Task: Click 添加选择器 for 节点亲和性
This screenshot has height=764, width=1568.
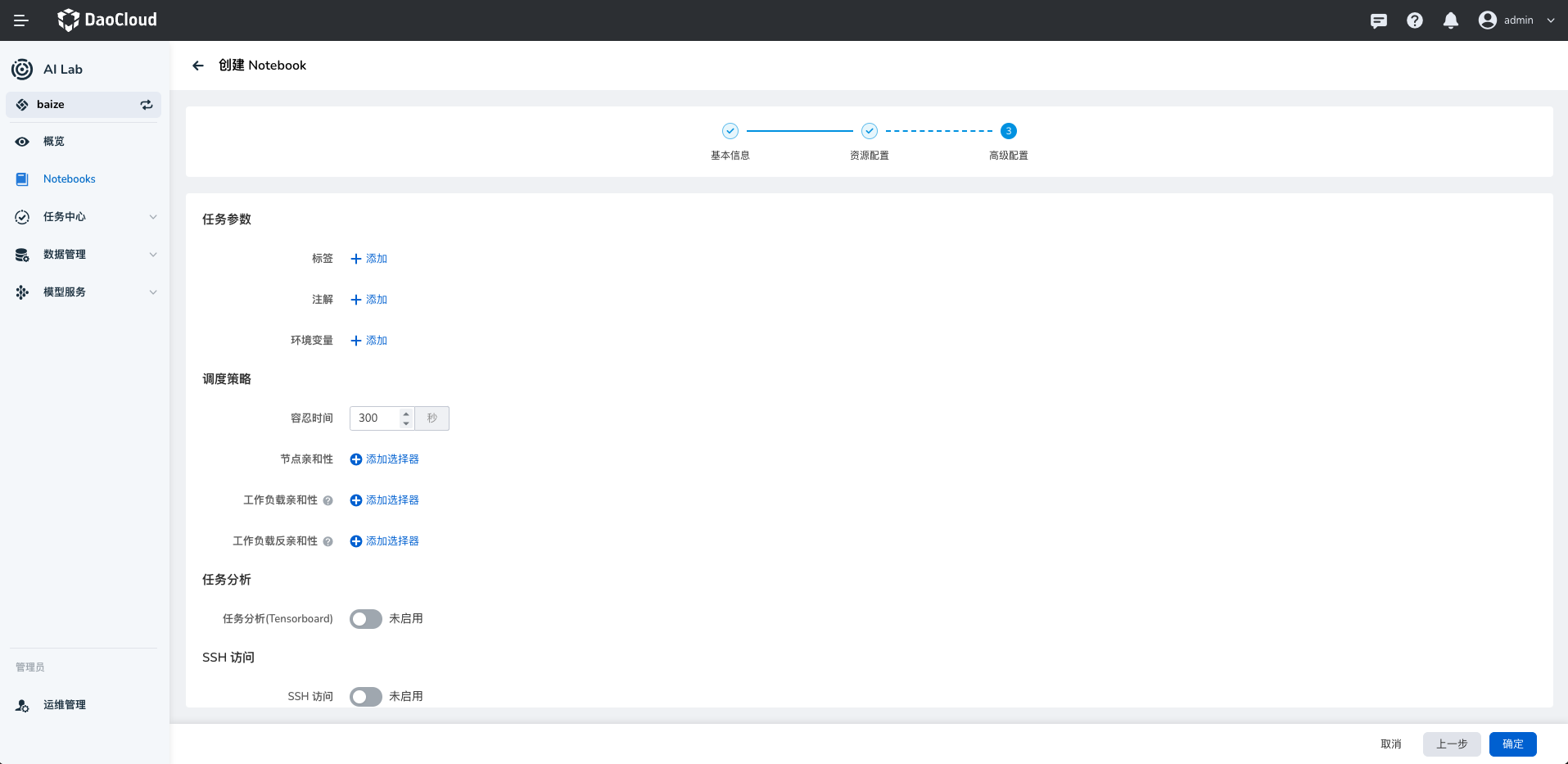Action: pos(385,459)
